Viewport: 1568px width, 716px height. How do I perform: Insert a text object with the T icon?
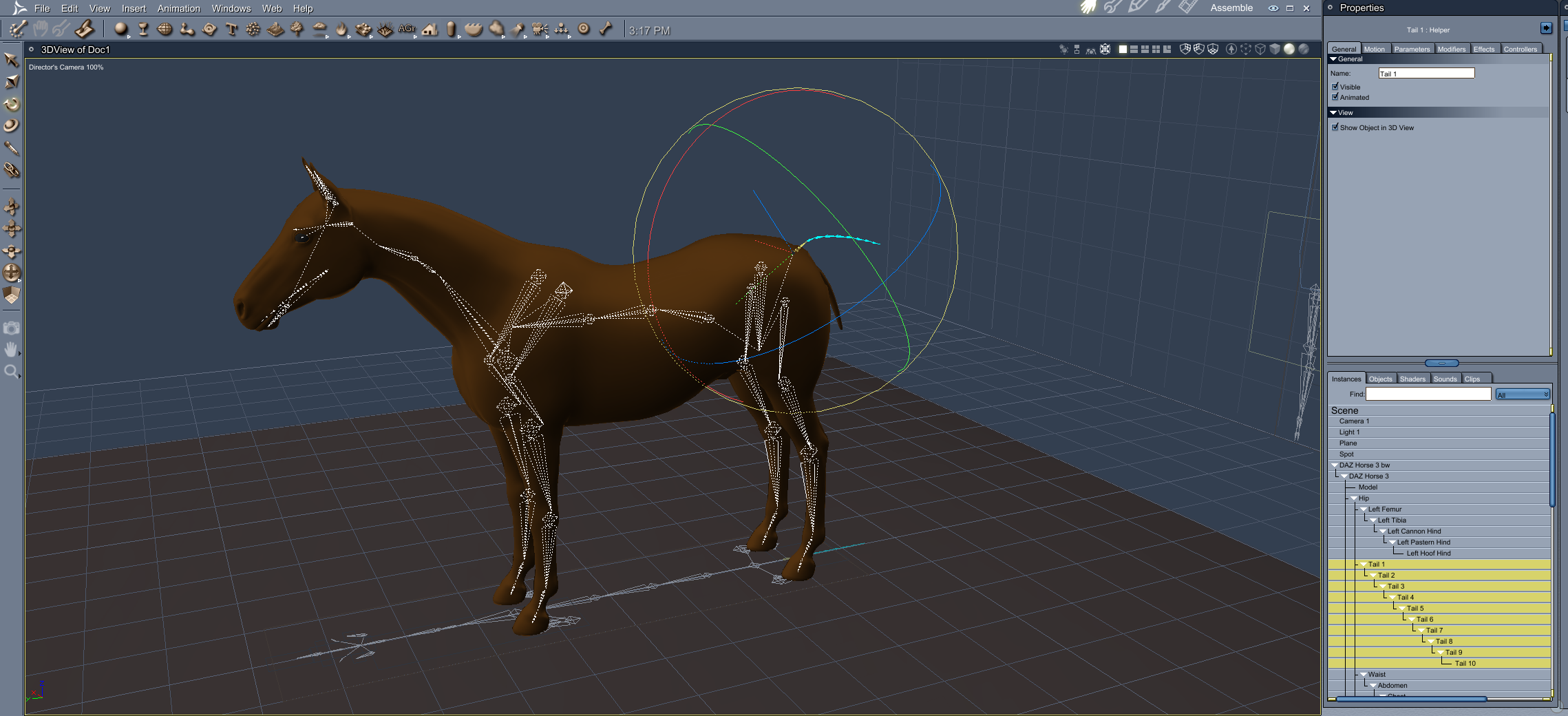231,29
